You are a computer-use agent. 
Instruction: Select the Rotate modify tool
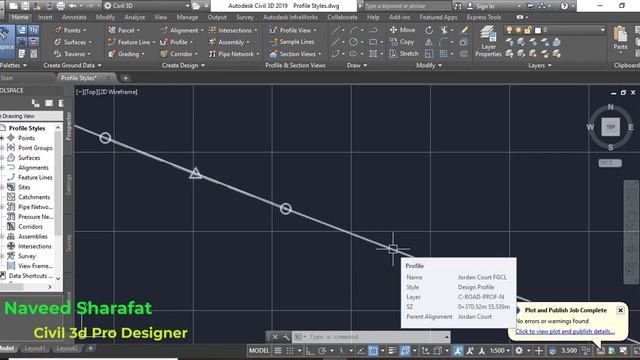pyautogui.click(x=429, y=30)
